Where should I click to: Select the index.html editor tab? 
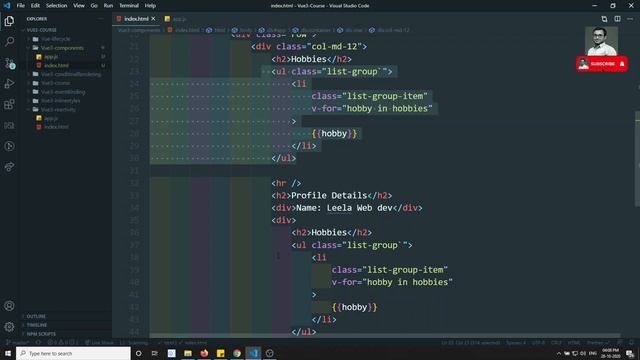[x=136, y=19]
